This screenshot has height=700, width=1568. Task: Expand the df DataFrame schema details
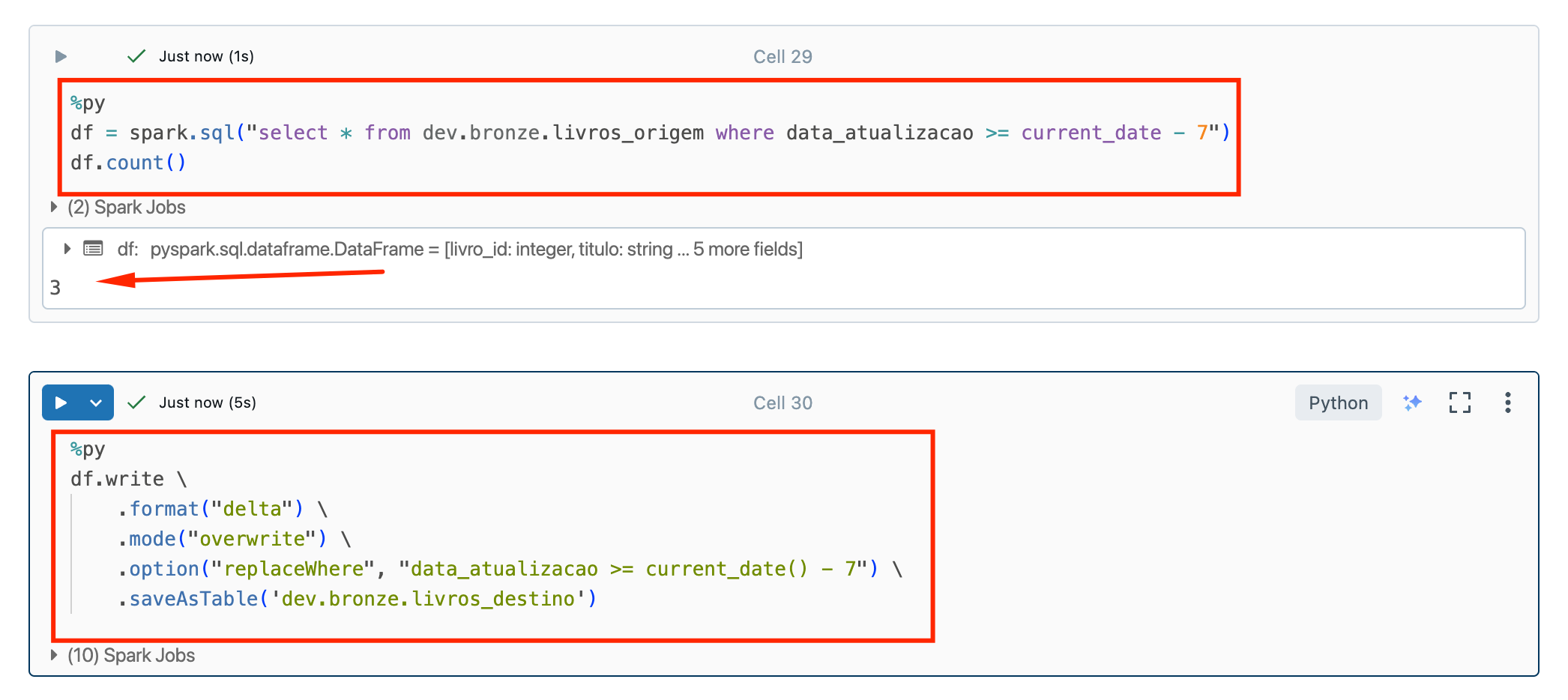(67, 249)
